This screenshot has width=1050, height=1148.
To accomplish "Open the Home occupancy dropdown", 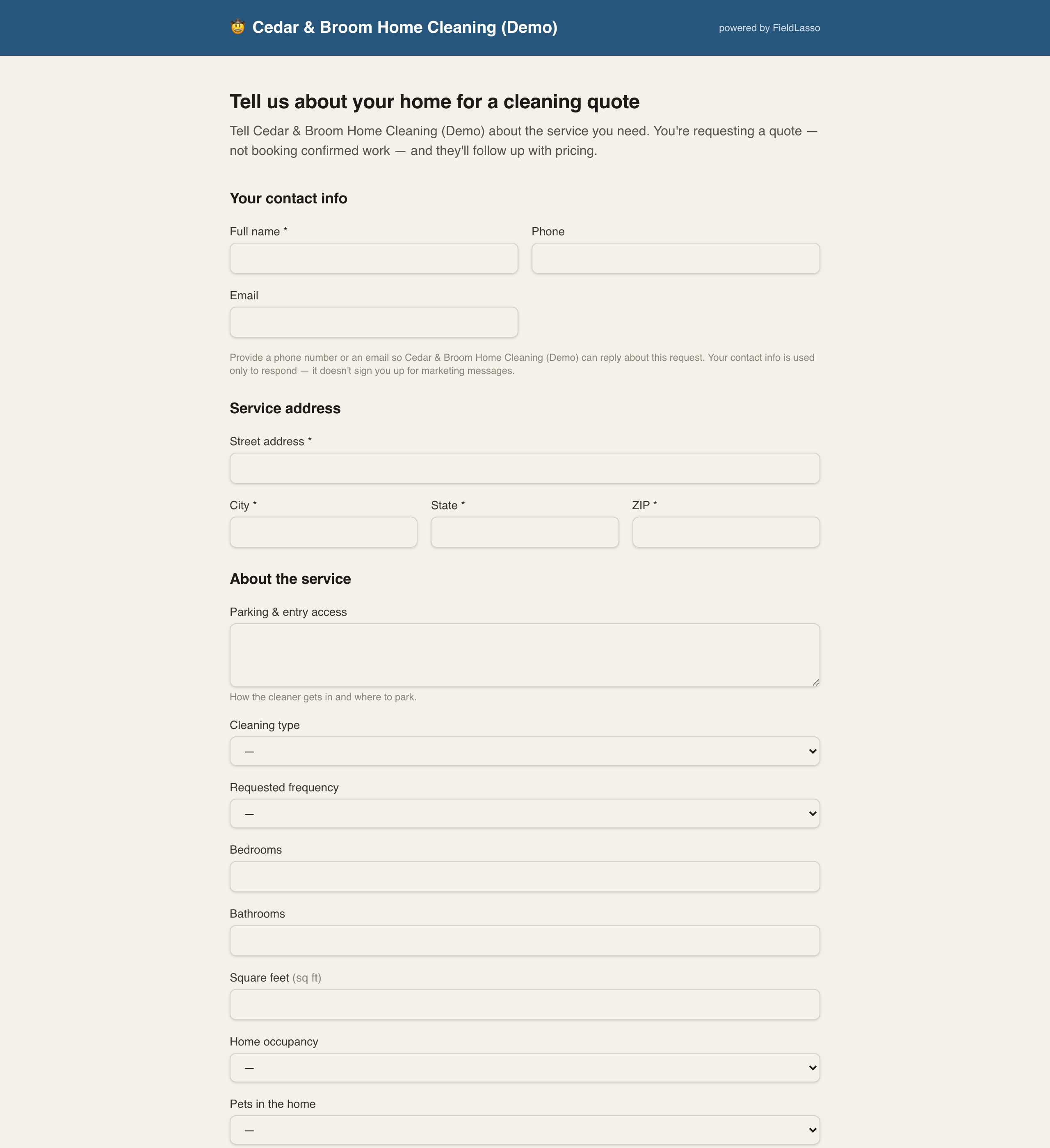I will (525, 1068).
